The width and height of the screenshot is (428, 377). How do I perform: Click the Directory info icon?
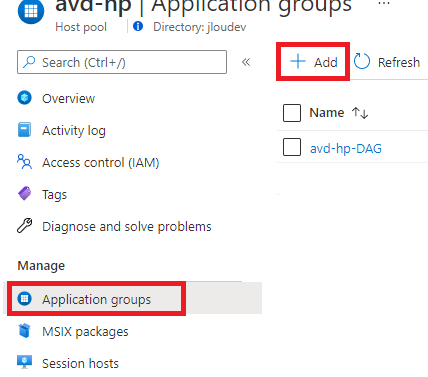pos(138,26)
